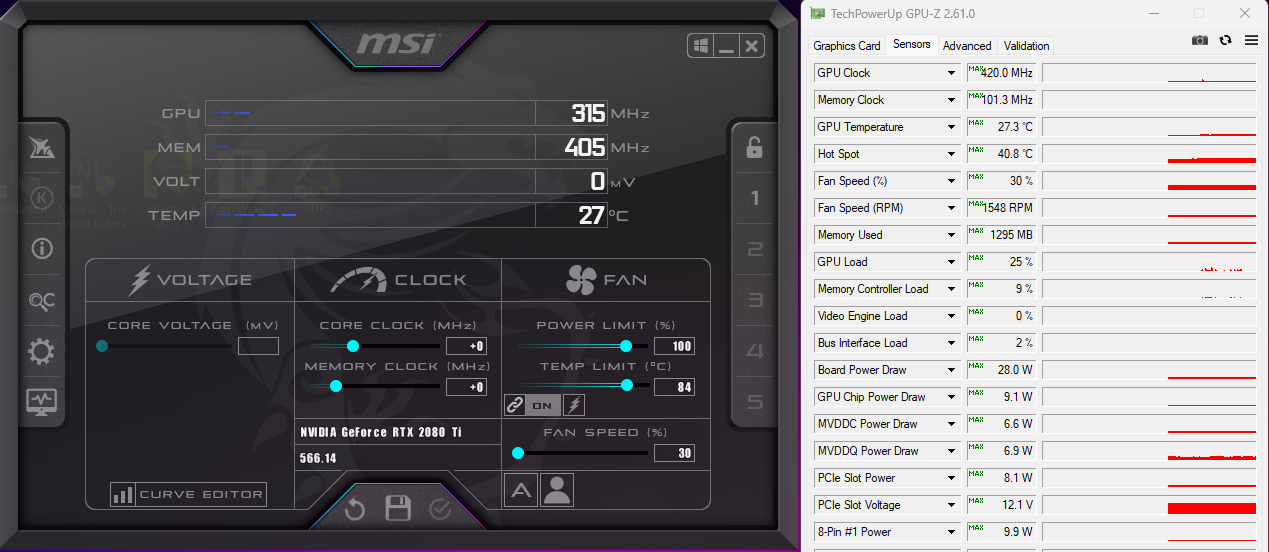Screen dimensions: 1269x552
Task: Focus the power limit 100 input field
Action: coord(674,346)
